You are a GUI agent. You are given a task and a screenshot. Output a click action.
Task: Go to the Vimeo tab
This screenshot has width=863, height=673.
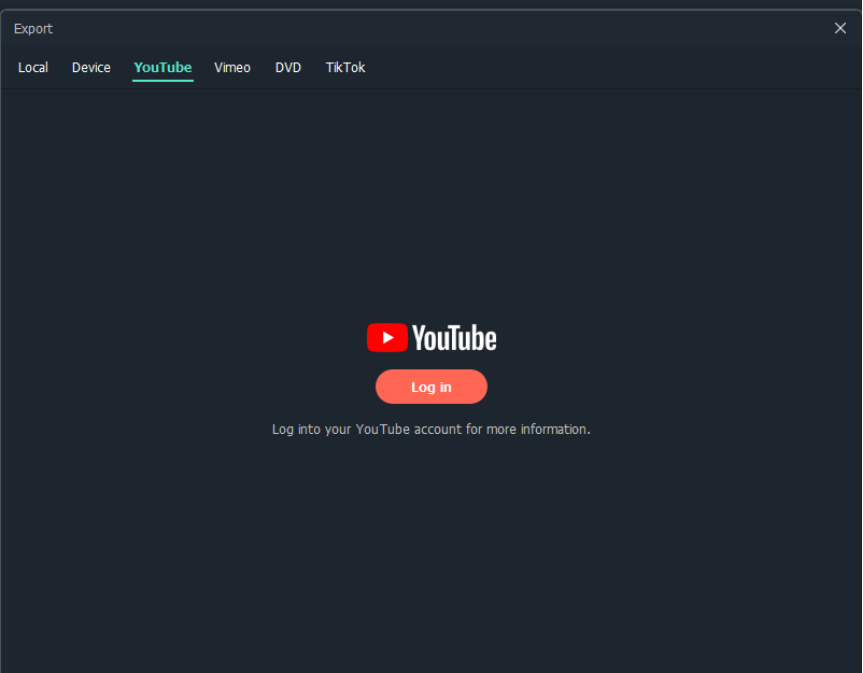pyautogui.click(x=232, y=68)
